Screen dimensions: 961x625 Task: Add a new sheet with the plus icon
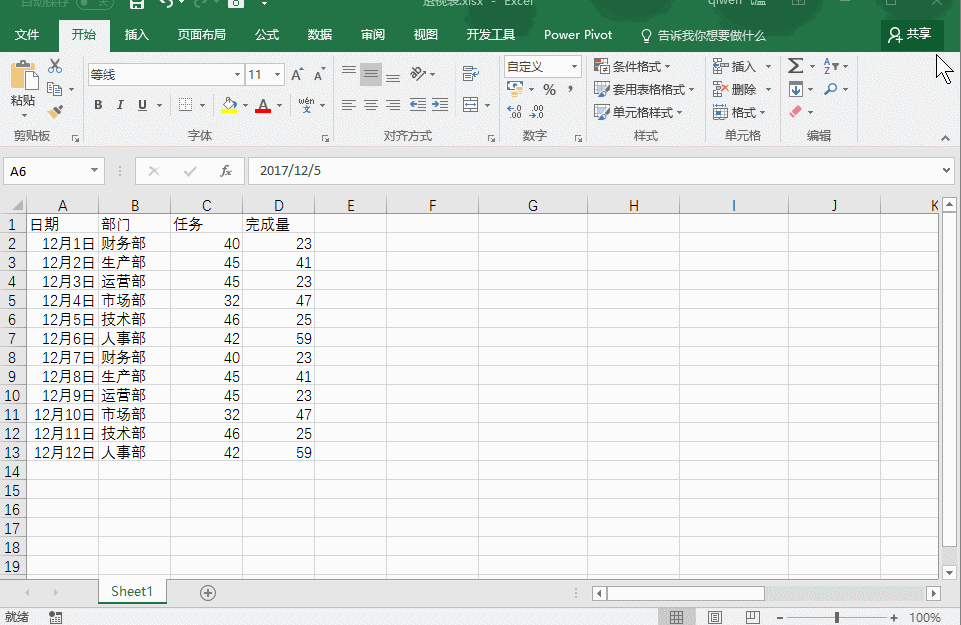[208, 592]
